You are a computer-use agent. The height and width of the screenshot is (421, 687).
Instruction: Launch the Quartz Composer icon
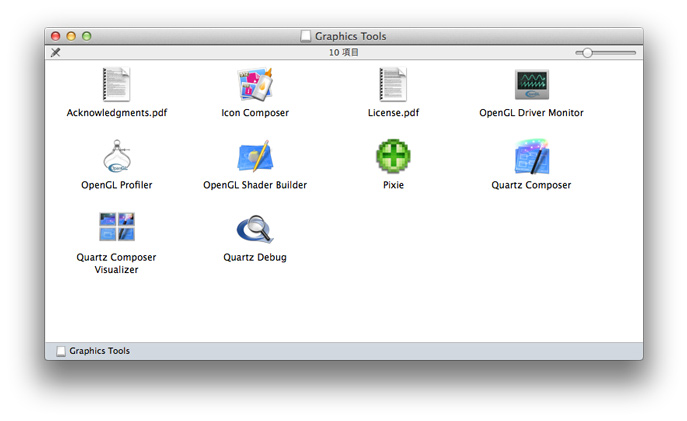point(531,156)
